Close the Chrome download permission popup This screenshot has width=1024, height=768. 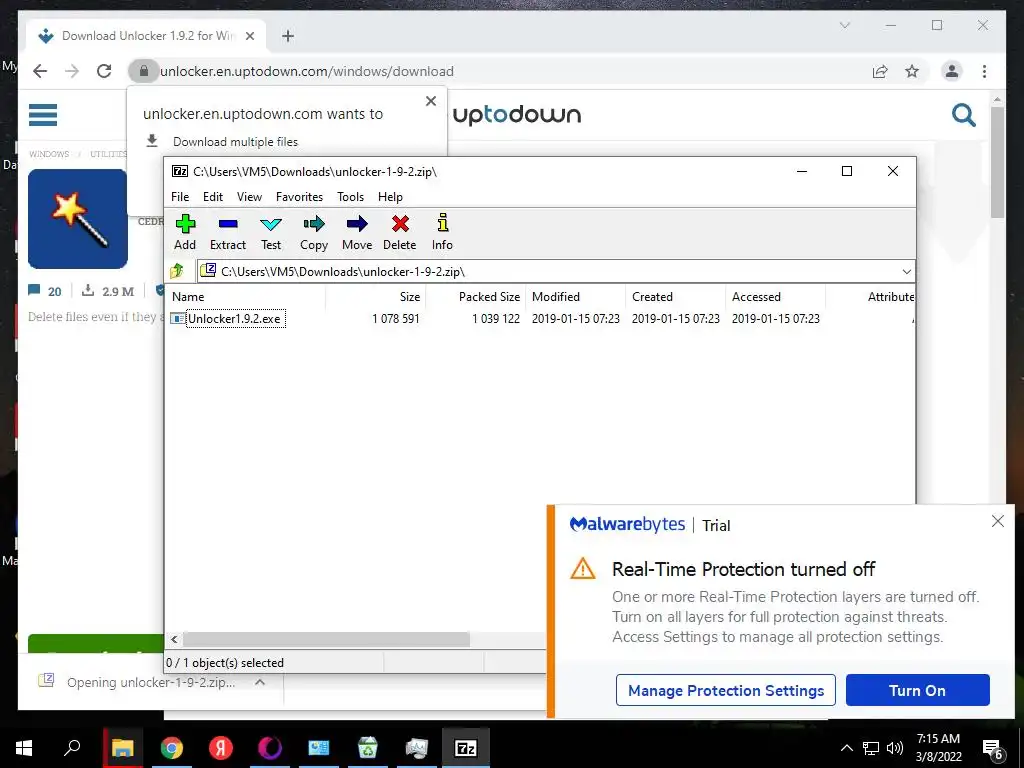point(430,101)
